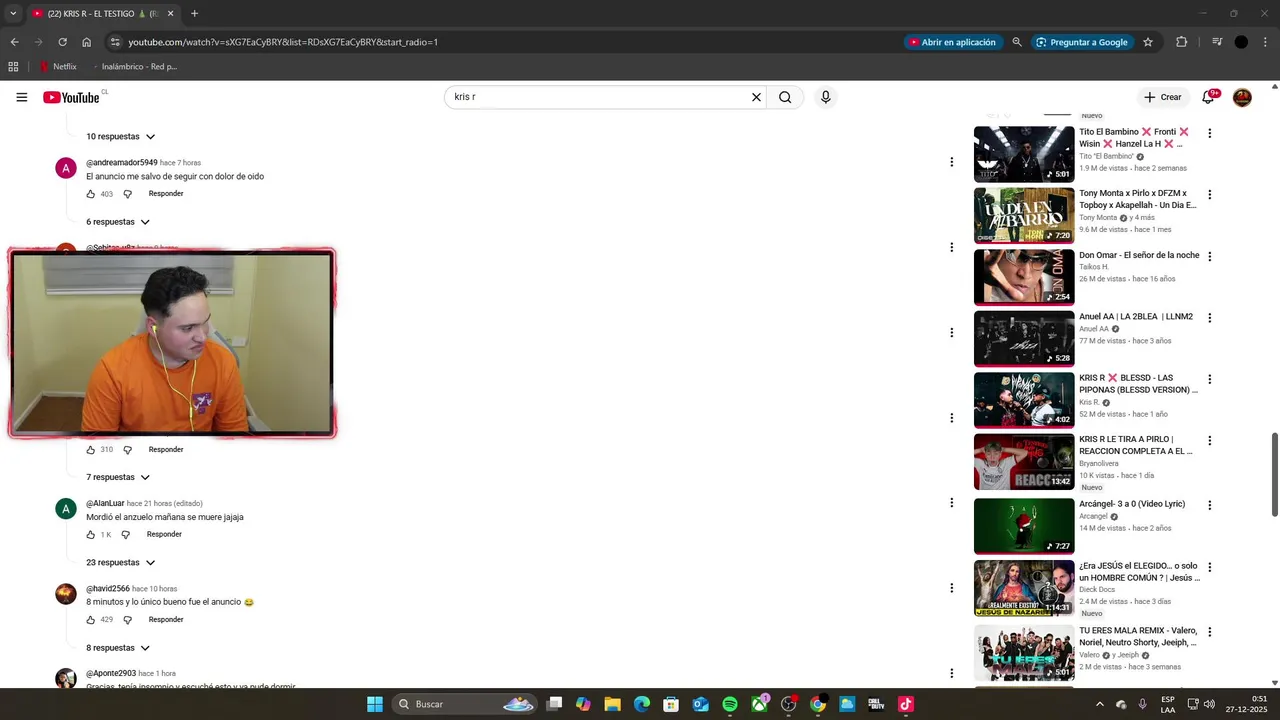Image resolution: width=1280 pixels, height=720 pixels.
Task: Open TU ERES MALA REMIX video thumbnail
Action: (1024, 653)
